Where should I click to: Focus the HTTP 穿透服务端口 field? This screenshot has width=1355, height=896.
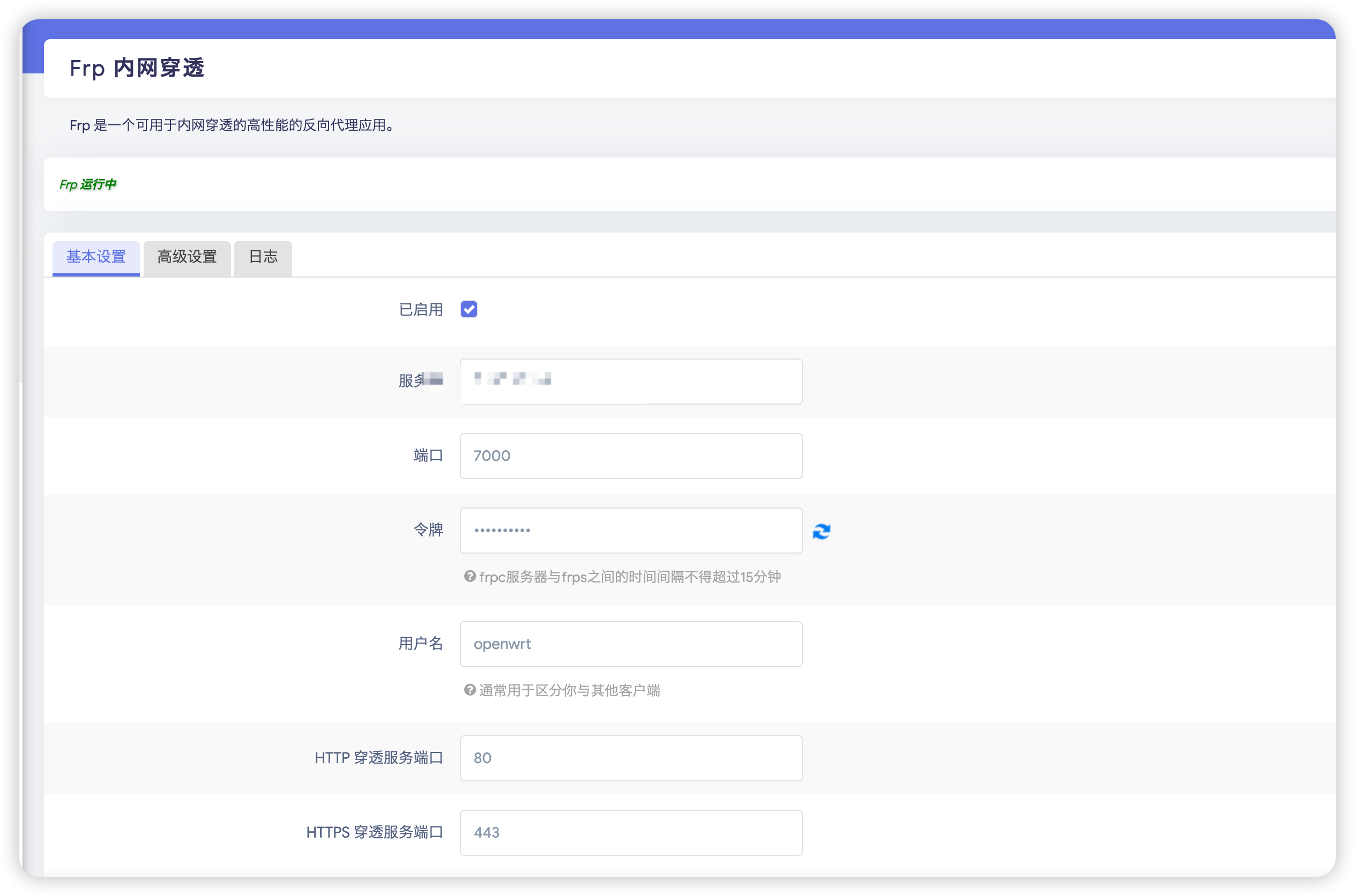pos(631,758)
